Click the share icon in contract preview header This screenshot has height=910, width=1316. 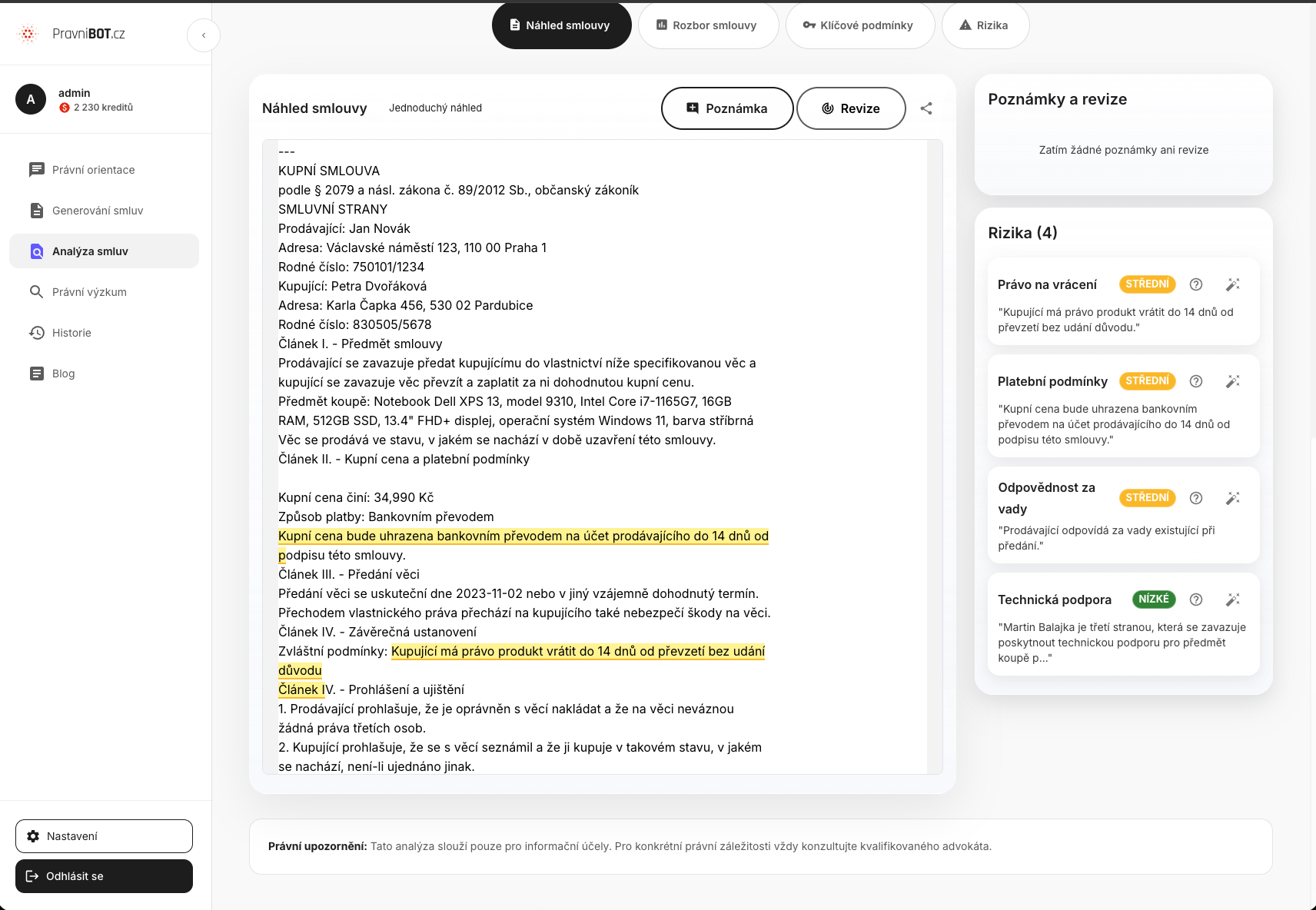pos(926,108)
